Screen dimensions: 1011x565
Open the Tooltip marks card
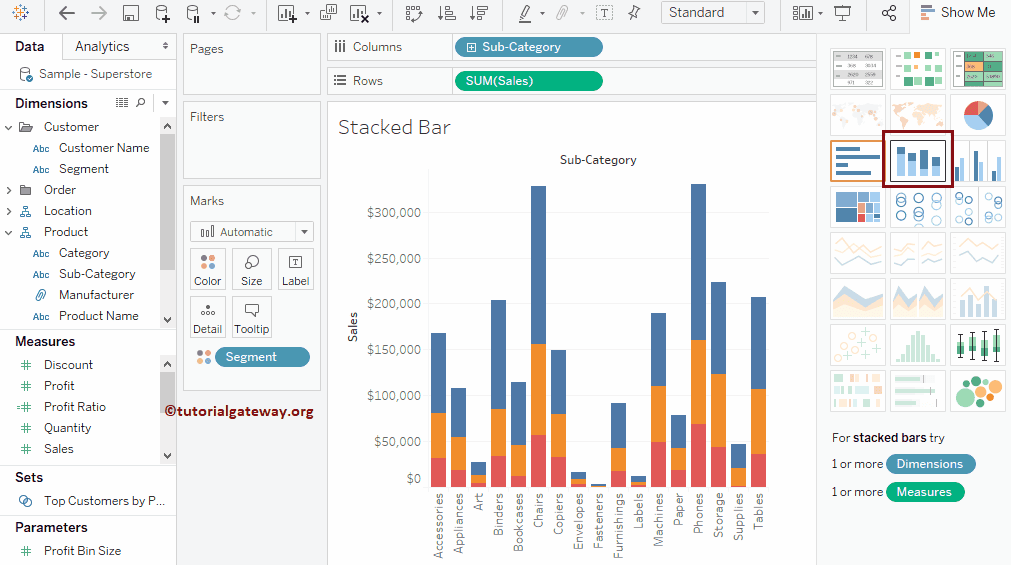click(252, 317)
